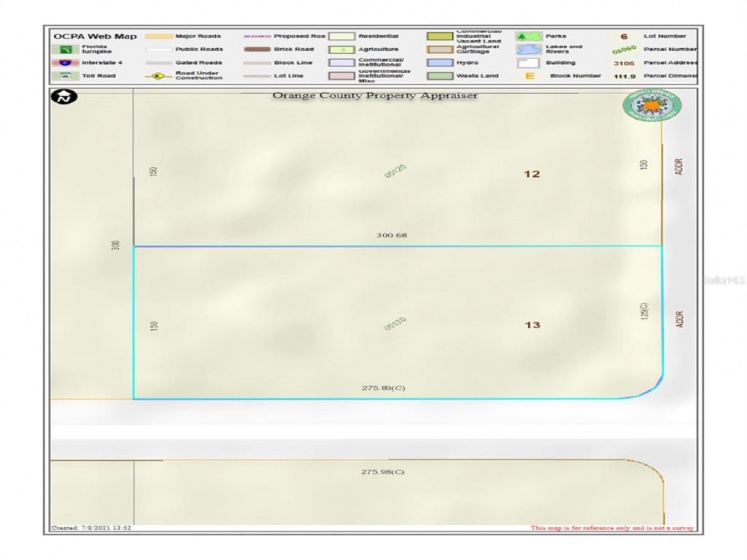
Task: Click the Hydro color swatch
Action: (440, 62)
